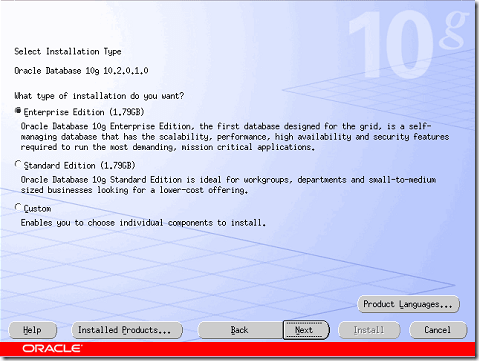The height and width of the screenshot is (361, 479).
Task: Cancel the Oracle installation
Action: point(438,330)
